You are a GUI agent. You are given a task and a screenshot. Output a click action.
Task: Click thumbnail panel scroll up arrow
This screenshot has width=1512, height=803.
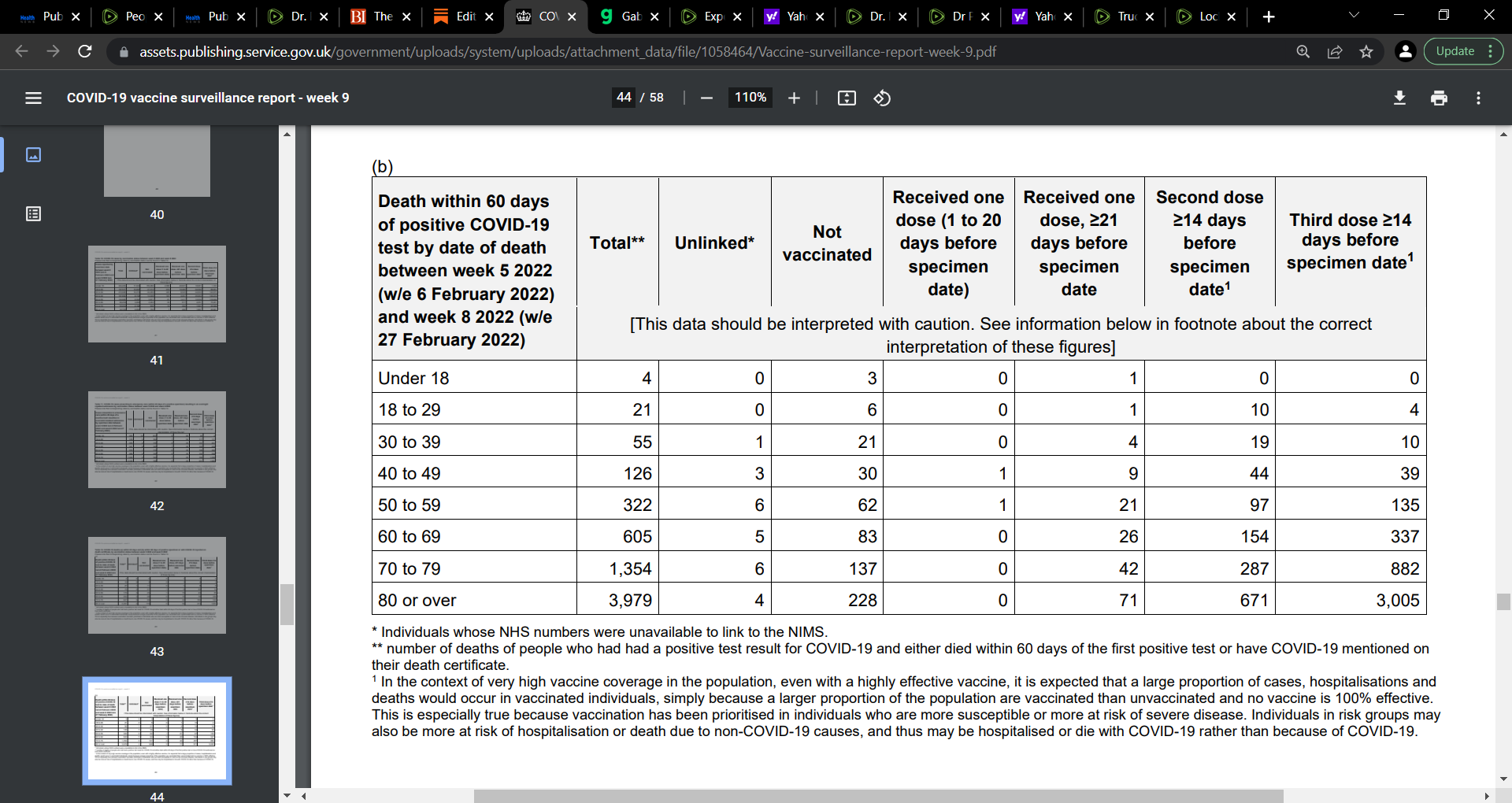point(287,134)
